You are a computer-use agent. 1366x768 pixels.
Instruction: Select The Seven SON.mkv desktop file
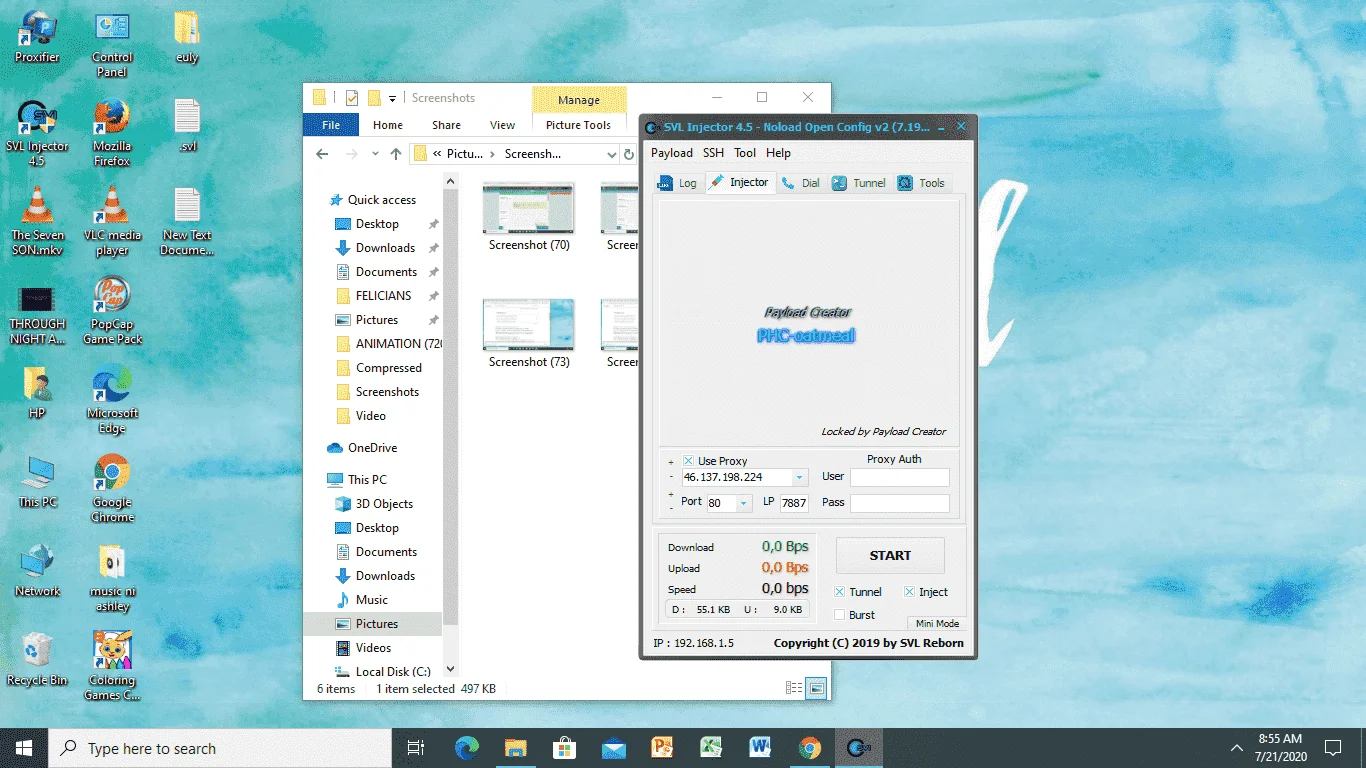point(37,221)
